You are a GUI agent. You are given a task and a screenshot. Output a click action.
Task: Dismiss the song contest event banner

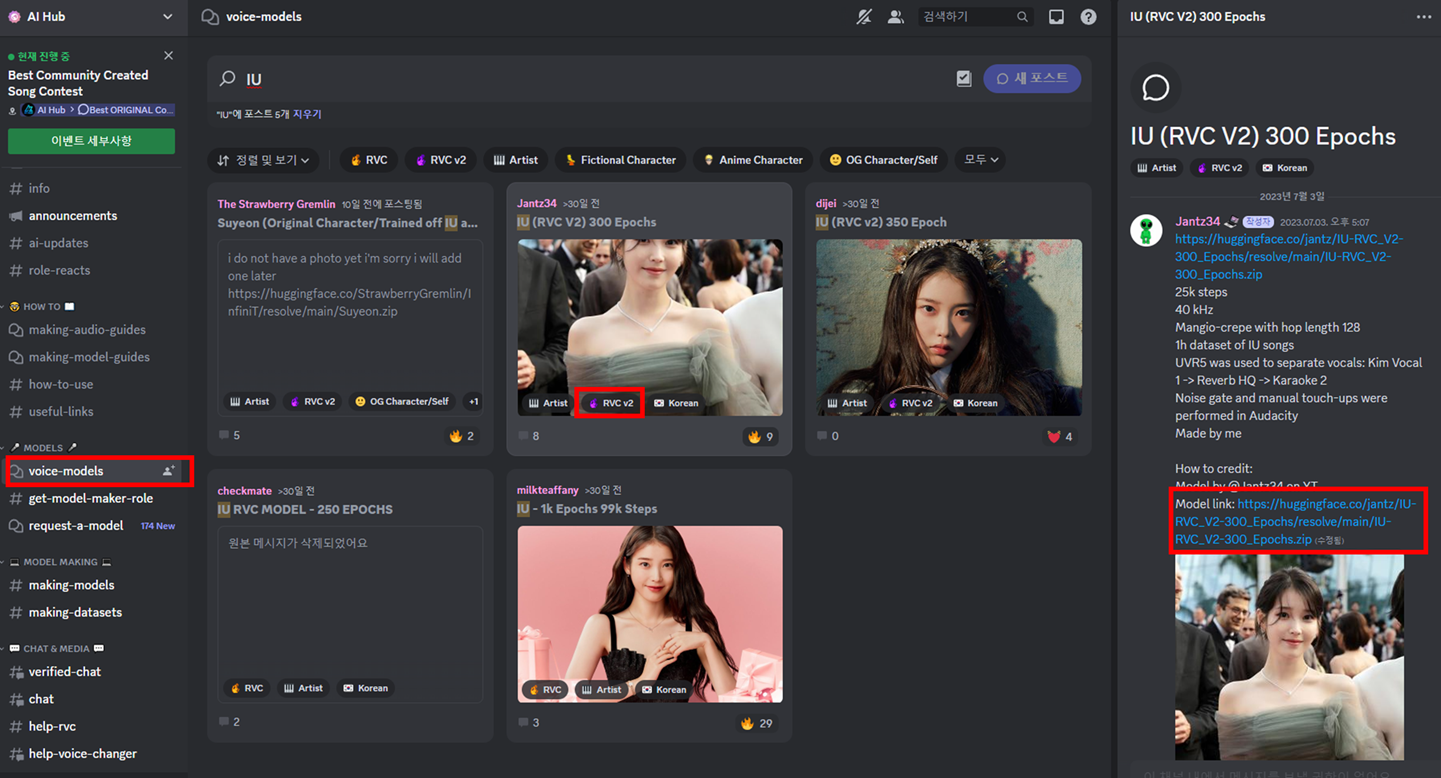click(168, 56)
